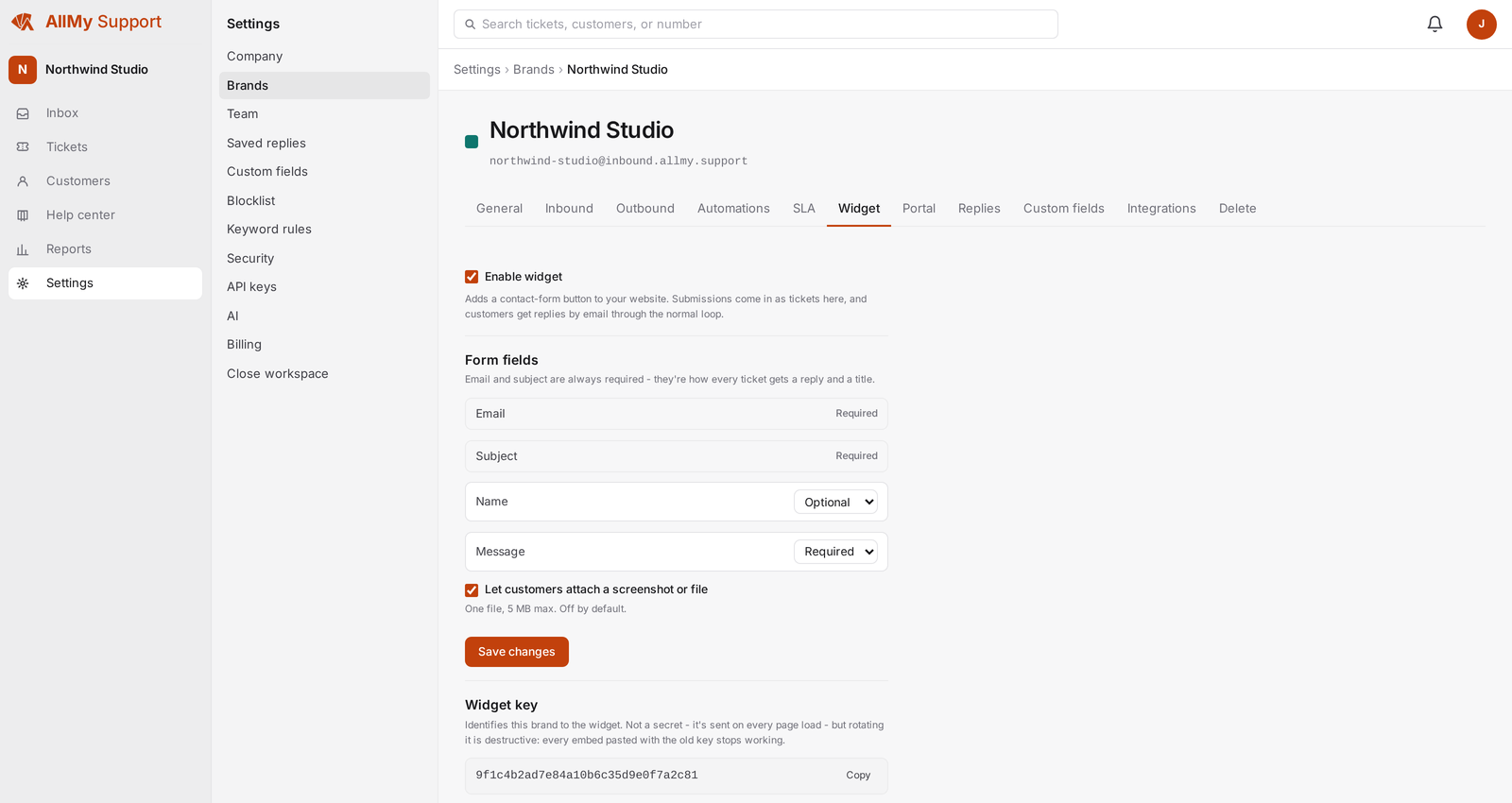
Task: Click the Tickets icon in sidebar
Action: (23, 147)
